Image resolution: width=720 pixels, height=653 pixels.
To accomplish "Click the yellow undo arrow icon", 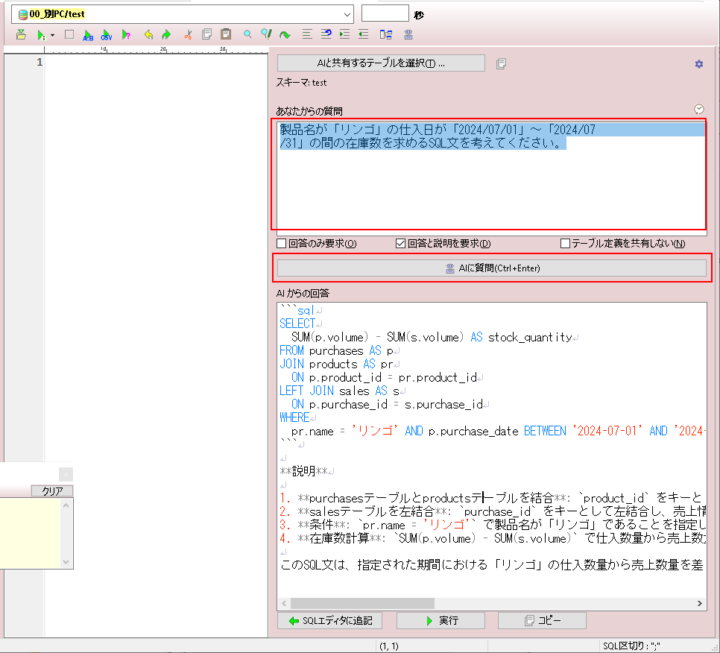I will click(x=148, y=34).
